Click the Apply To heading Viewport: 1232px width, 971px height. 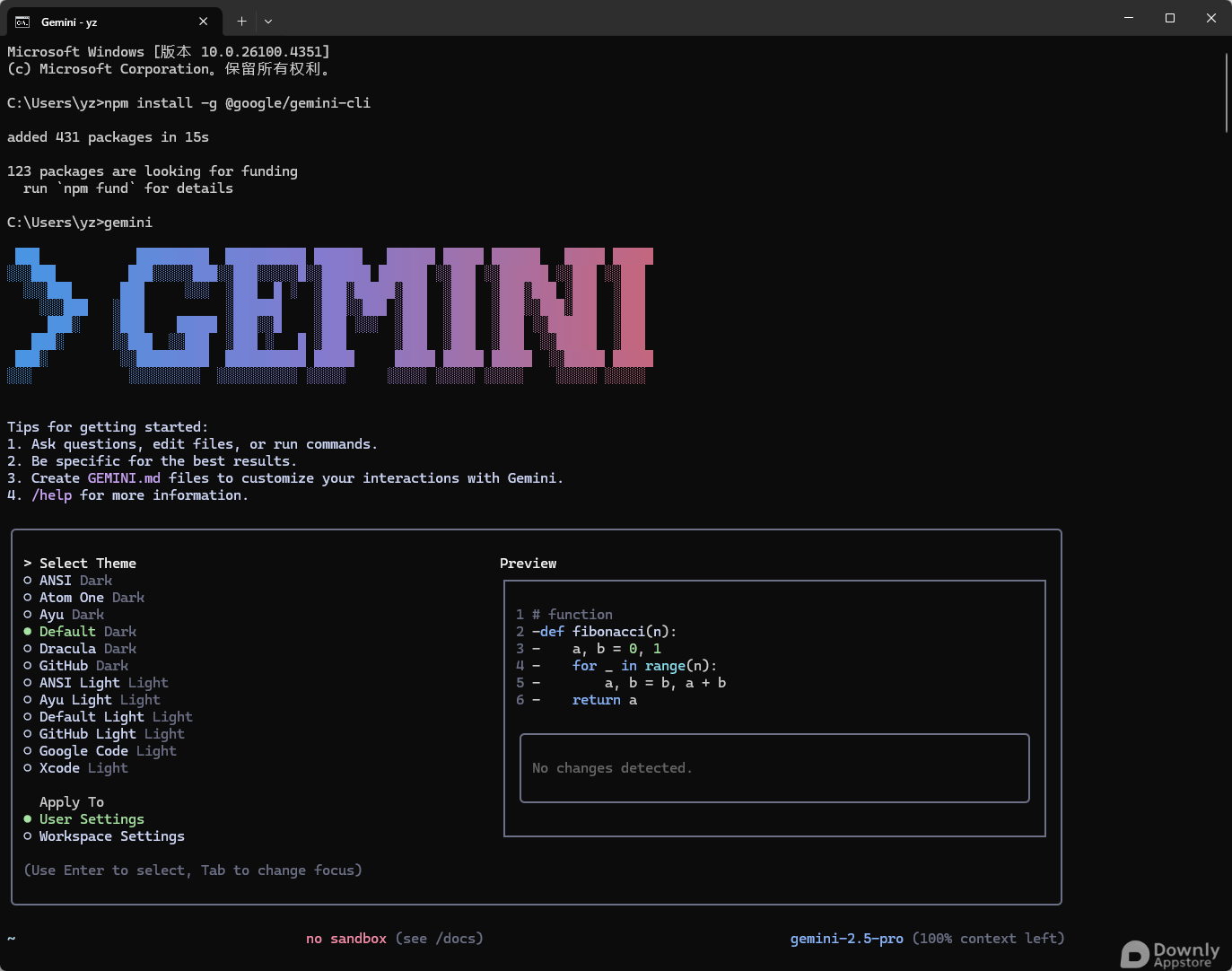pyautogui.click(x=72, y=802)
